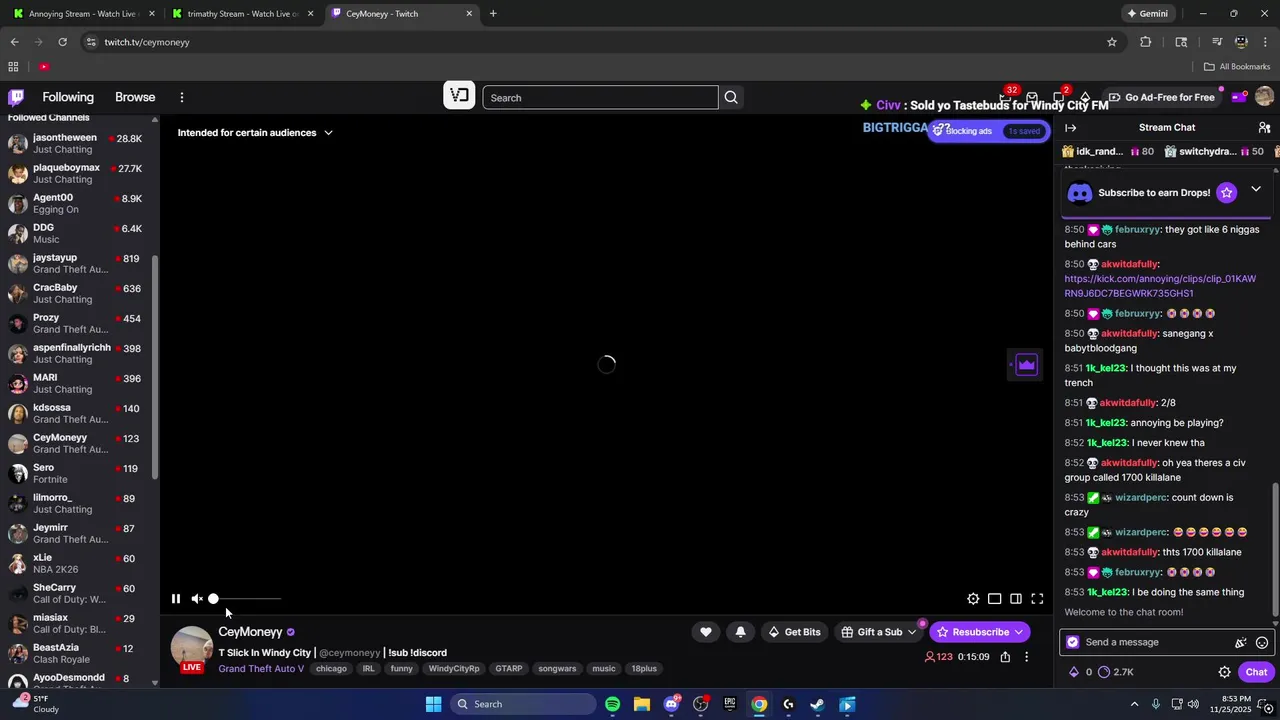This screenshot has height=720, width=1280.
Task: Open stream more options vertical dots
Action: click(1026, 657)
